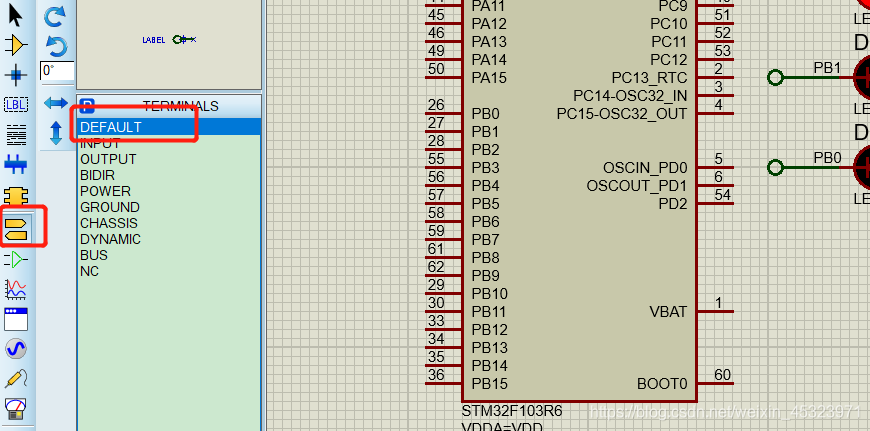This screenshot has width=870, height=431.
Task: Mirror horizontally with the X-mirror arrow
Action: (55, 103)
